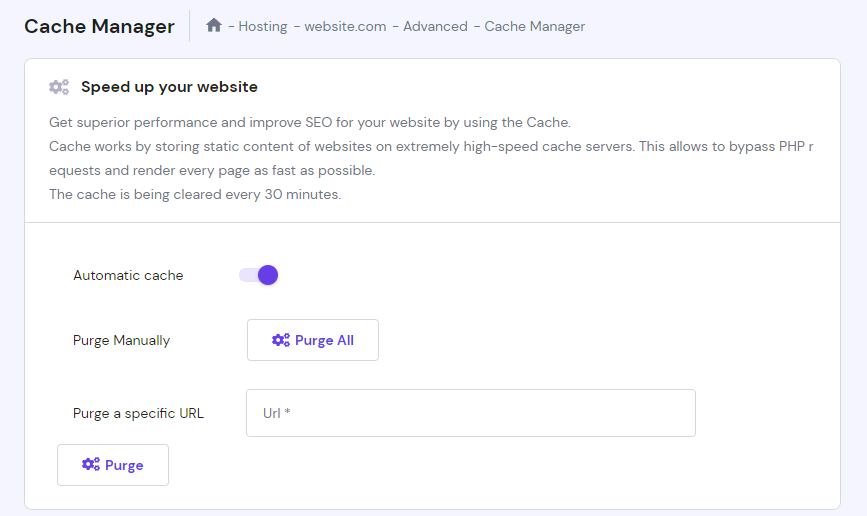This screenshot has width=867, height=516.
Task: Disable the Automatic cache switch
Action: tap(258, 275)
